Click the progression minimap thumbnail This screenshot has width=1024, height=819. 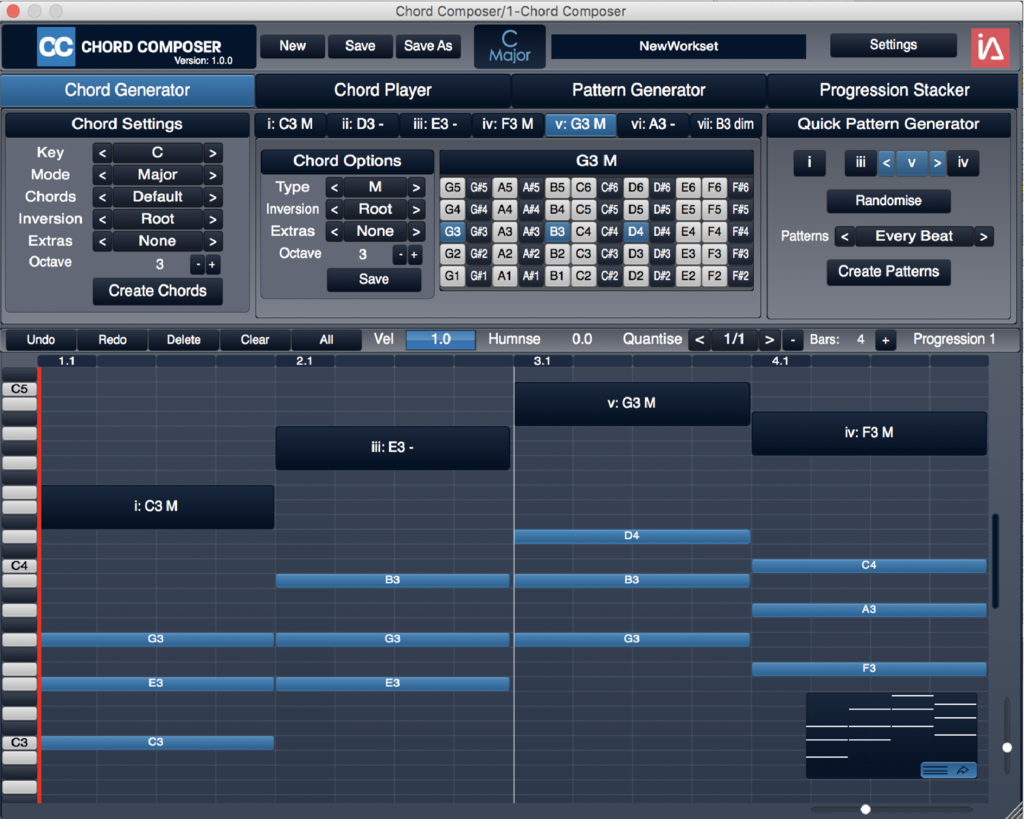coord(891,735)
